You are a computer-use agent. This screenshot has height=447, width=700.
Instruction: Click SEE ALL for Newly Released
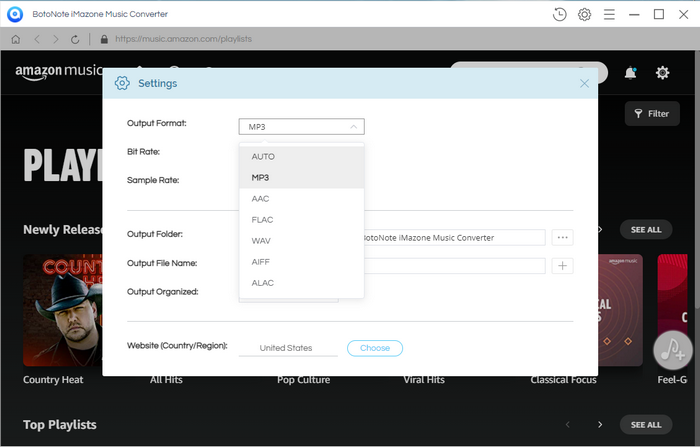coord(646,230)
